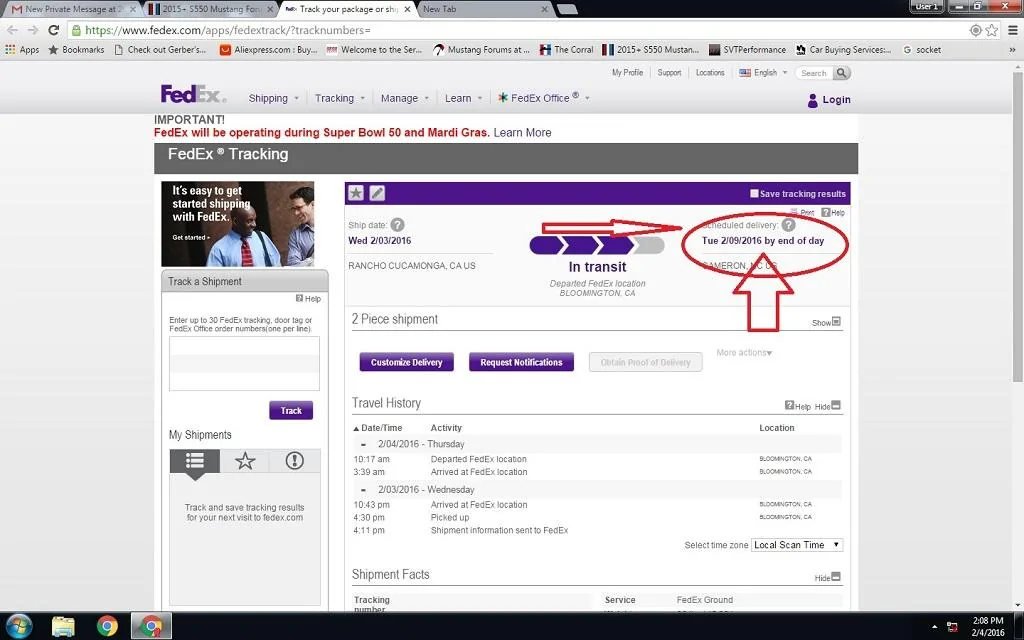Select the shipments list view icon
The image size is (1024, 640).
point(195,461)
